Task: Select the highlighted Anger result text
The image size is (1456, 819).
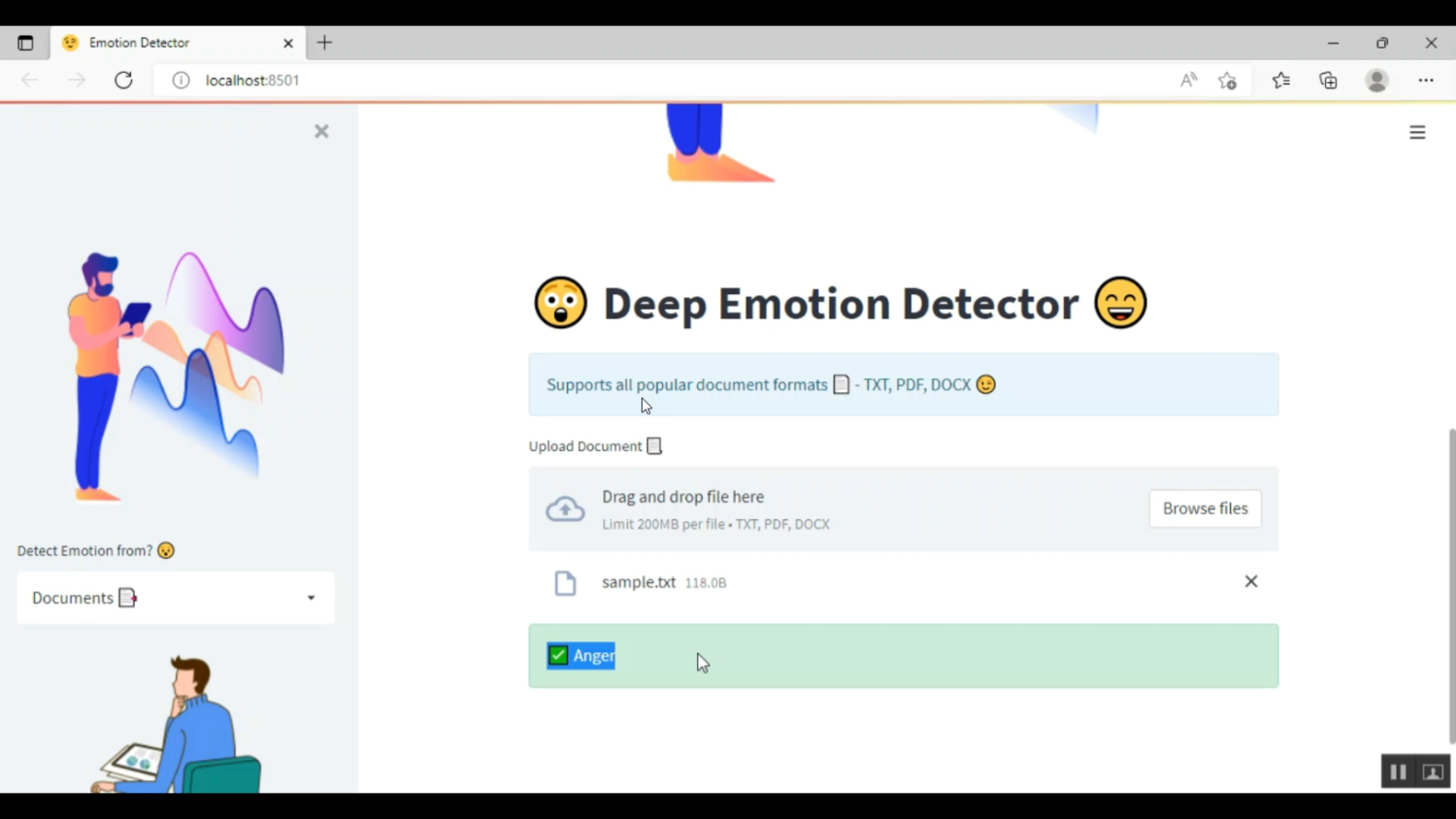Action: (x=592, y=655)
